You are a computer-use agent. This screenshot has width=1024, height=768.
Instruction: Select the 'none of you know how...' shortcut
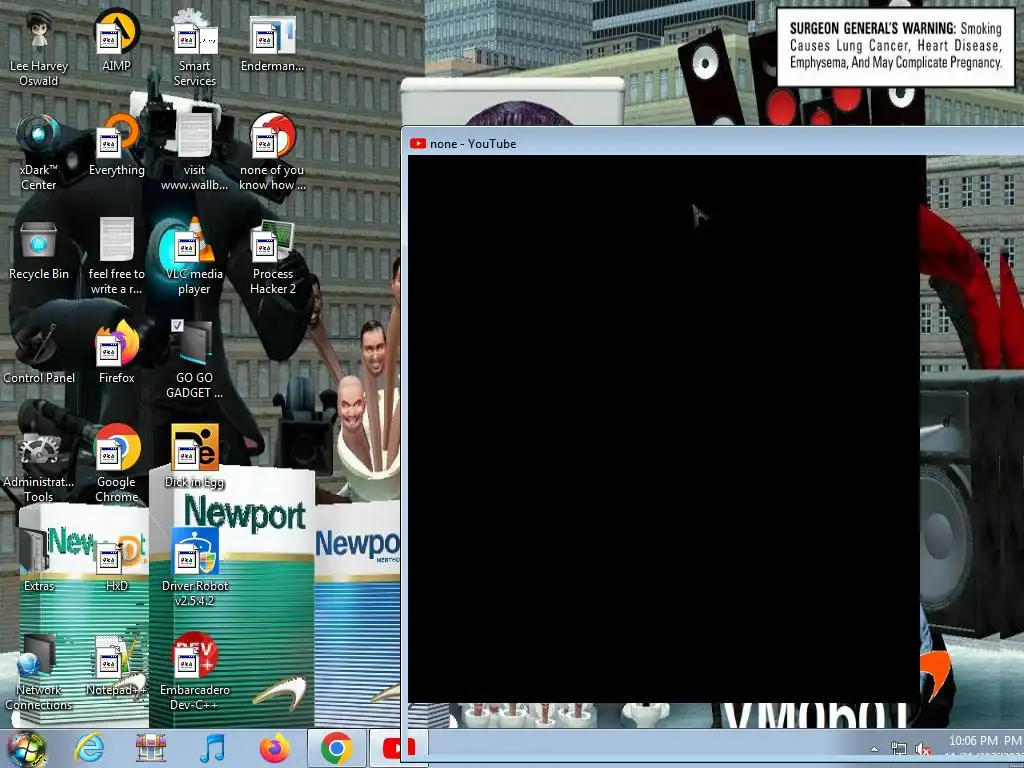272,153
